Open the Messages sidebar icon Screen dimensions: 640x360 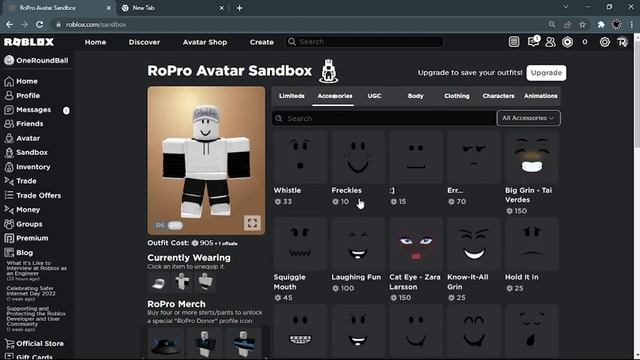pos(9,110)
